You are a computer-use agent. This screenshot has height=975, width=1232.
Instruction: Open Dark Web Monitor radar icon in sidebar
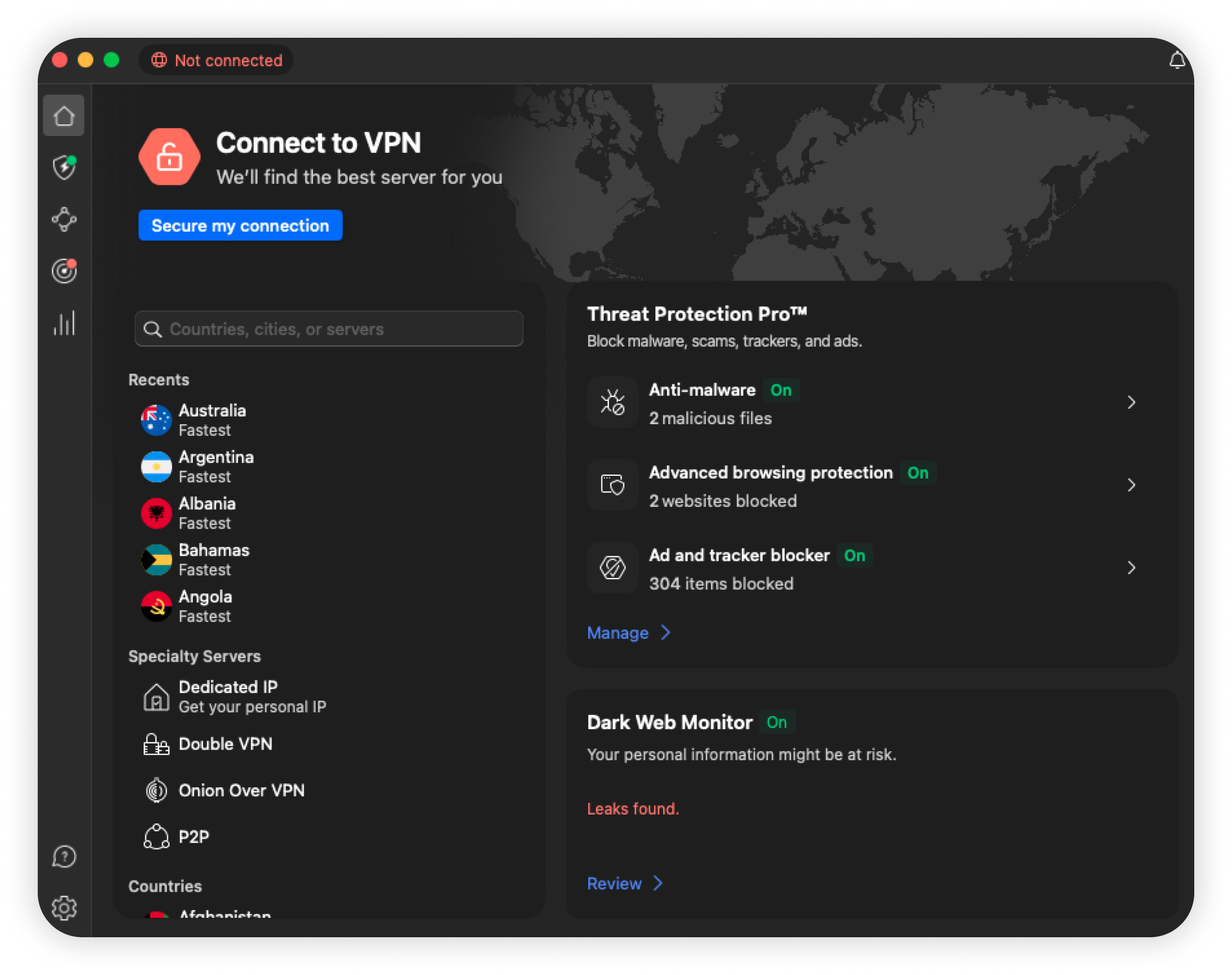(x=64, y=270)
